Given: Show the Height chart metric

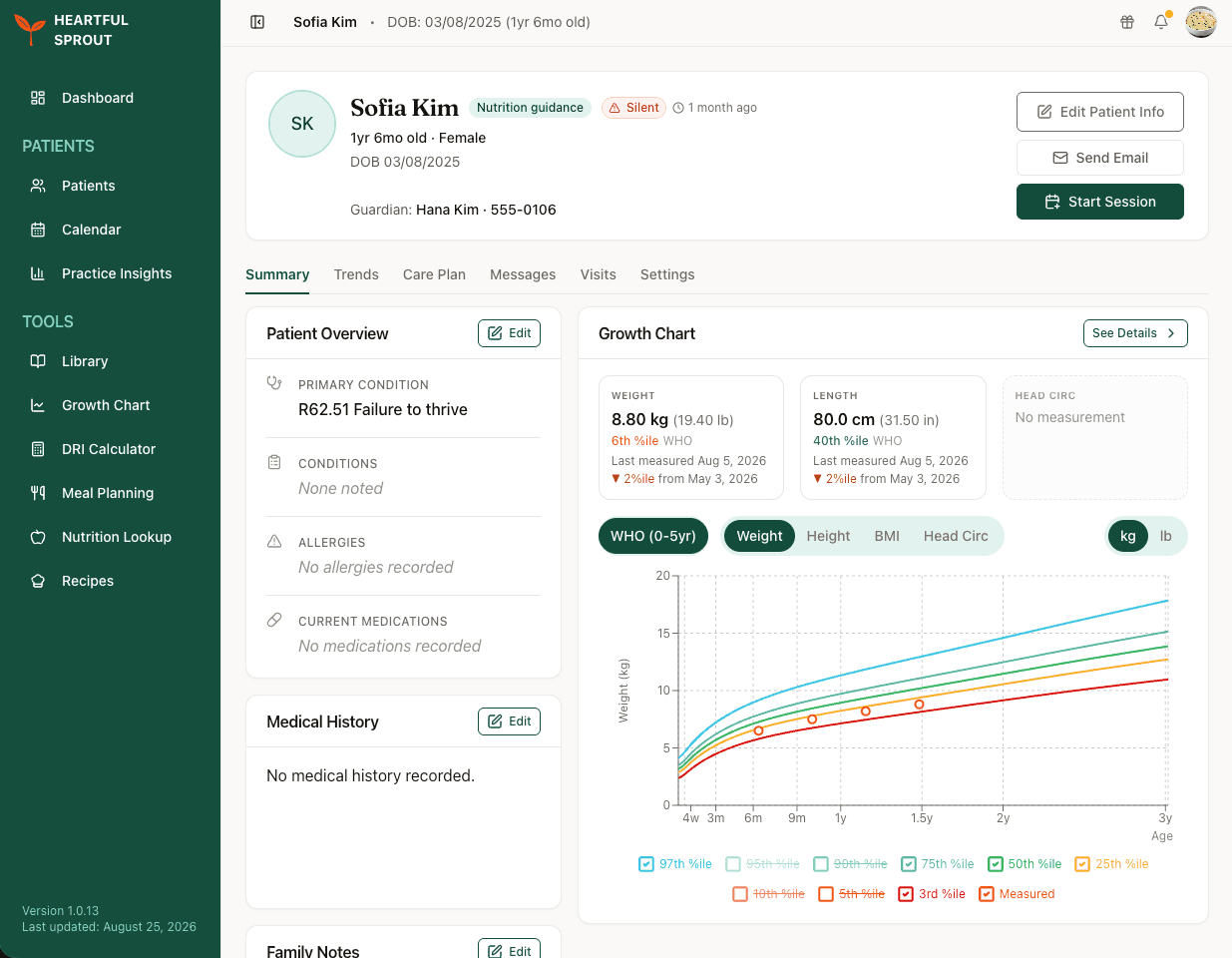Looking at the screenshot, I should coord(828,536).
